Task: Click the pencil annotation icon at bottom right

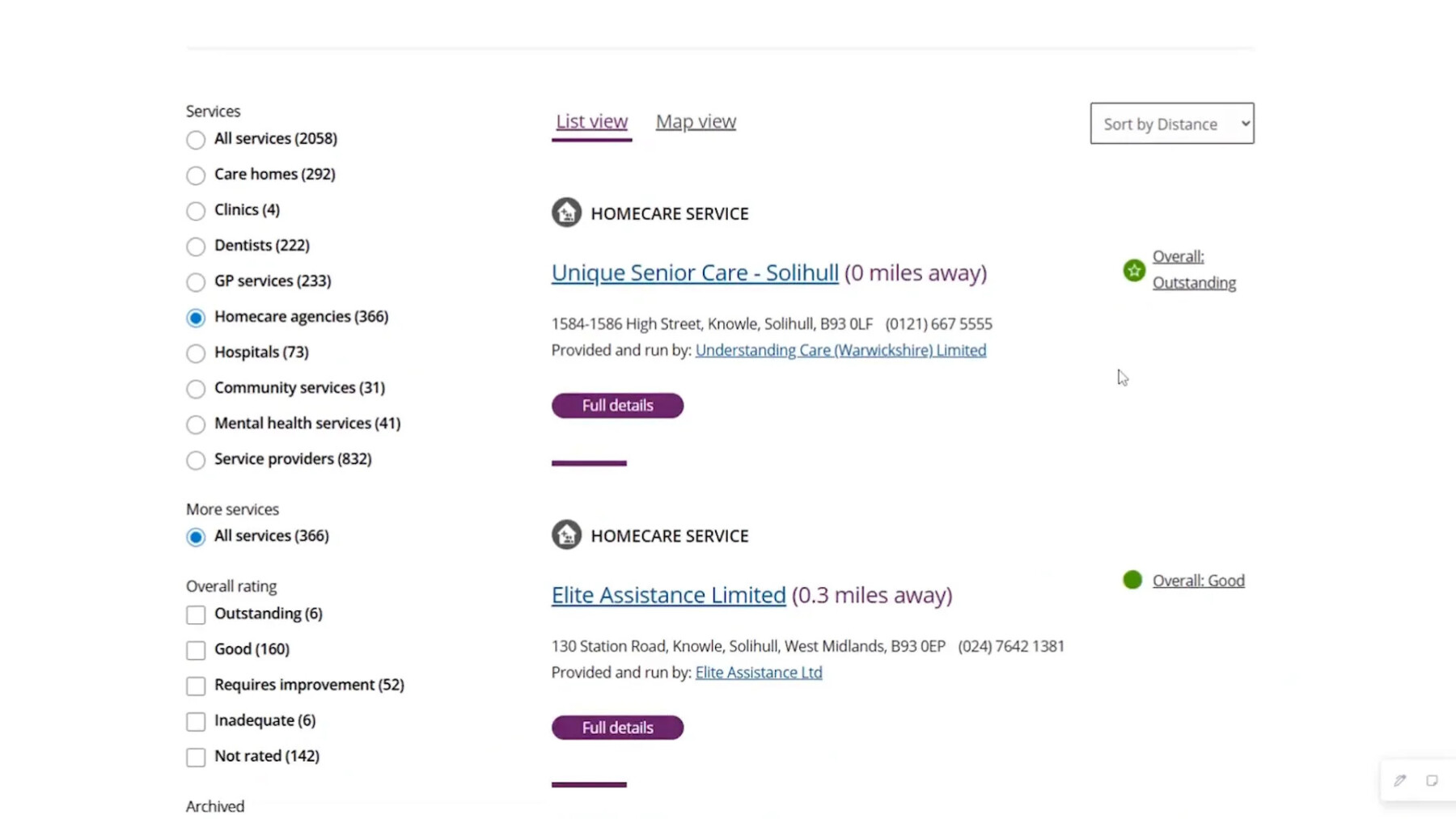Action: click(x=1400, y=780)
